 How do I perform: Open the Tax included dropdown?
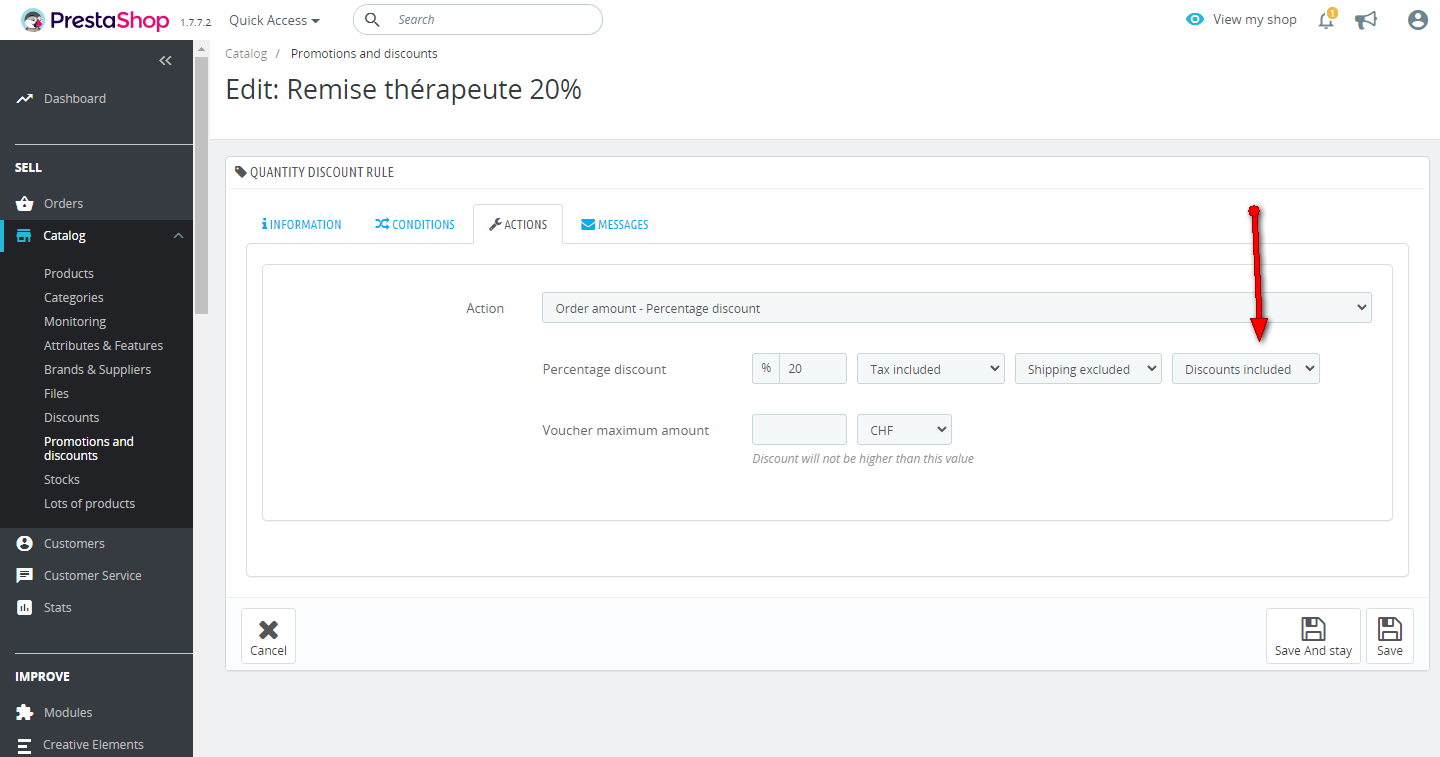tap(930, 369)
